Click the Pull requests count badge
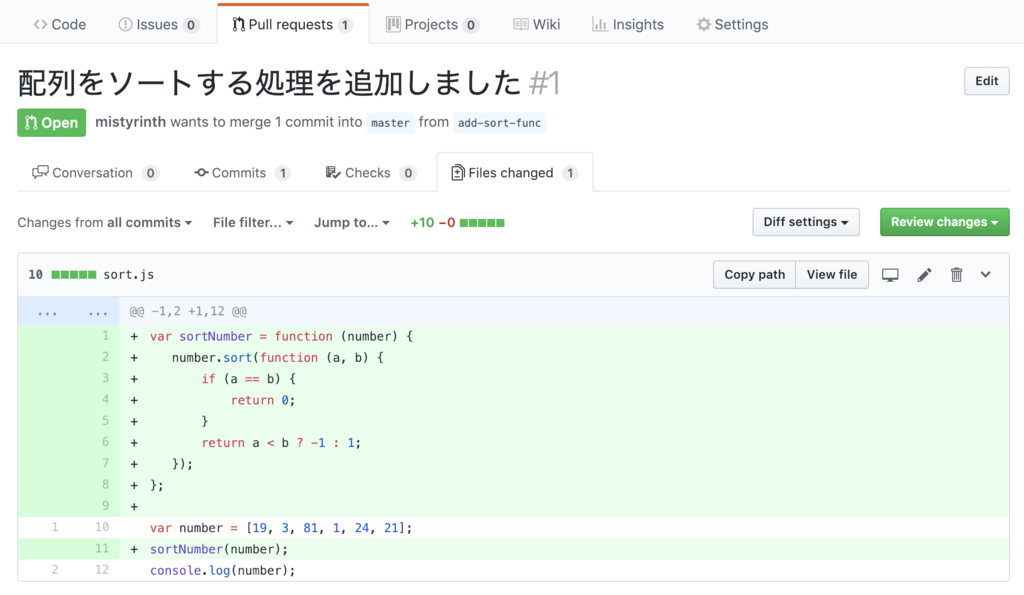This screenshot has height=595, width=1024. (x=344, y=25)
